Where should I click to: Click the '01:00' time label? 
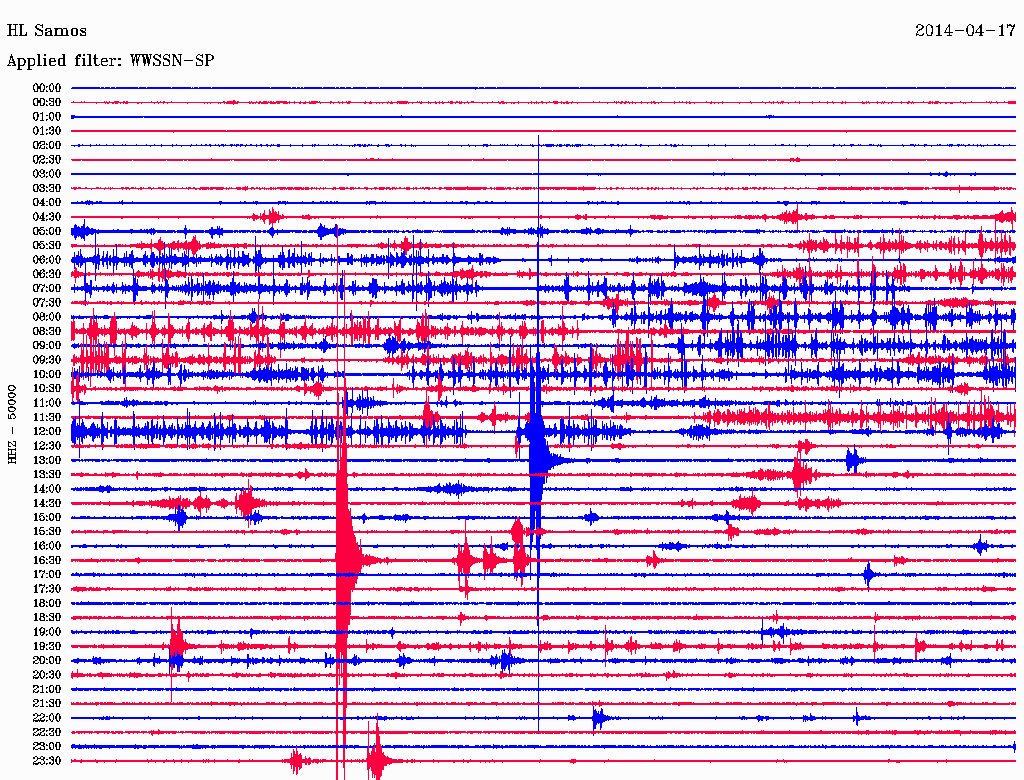point(47,116)
